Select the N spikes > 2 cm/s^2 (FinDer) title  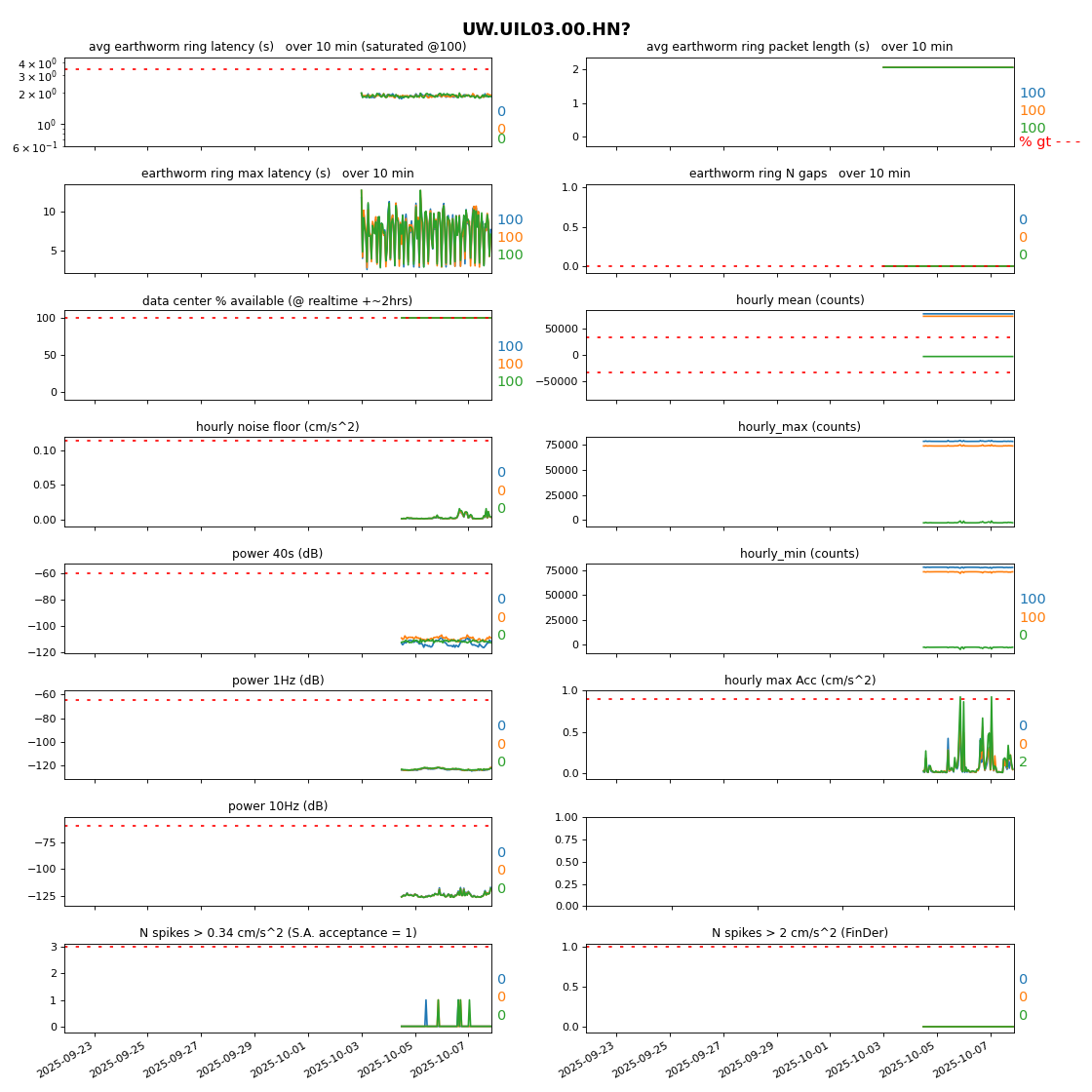point(799,933)
